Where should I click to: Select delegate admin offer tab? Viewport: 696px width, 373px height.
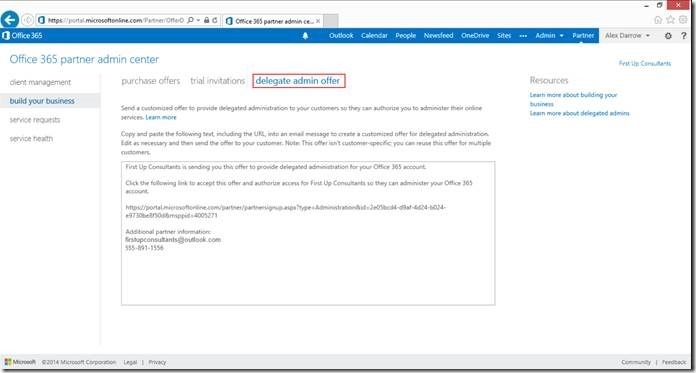(298, 81)
